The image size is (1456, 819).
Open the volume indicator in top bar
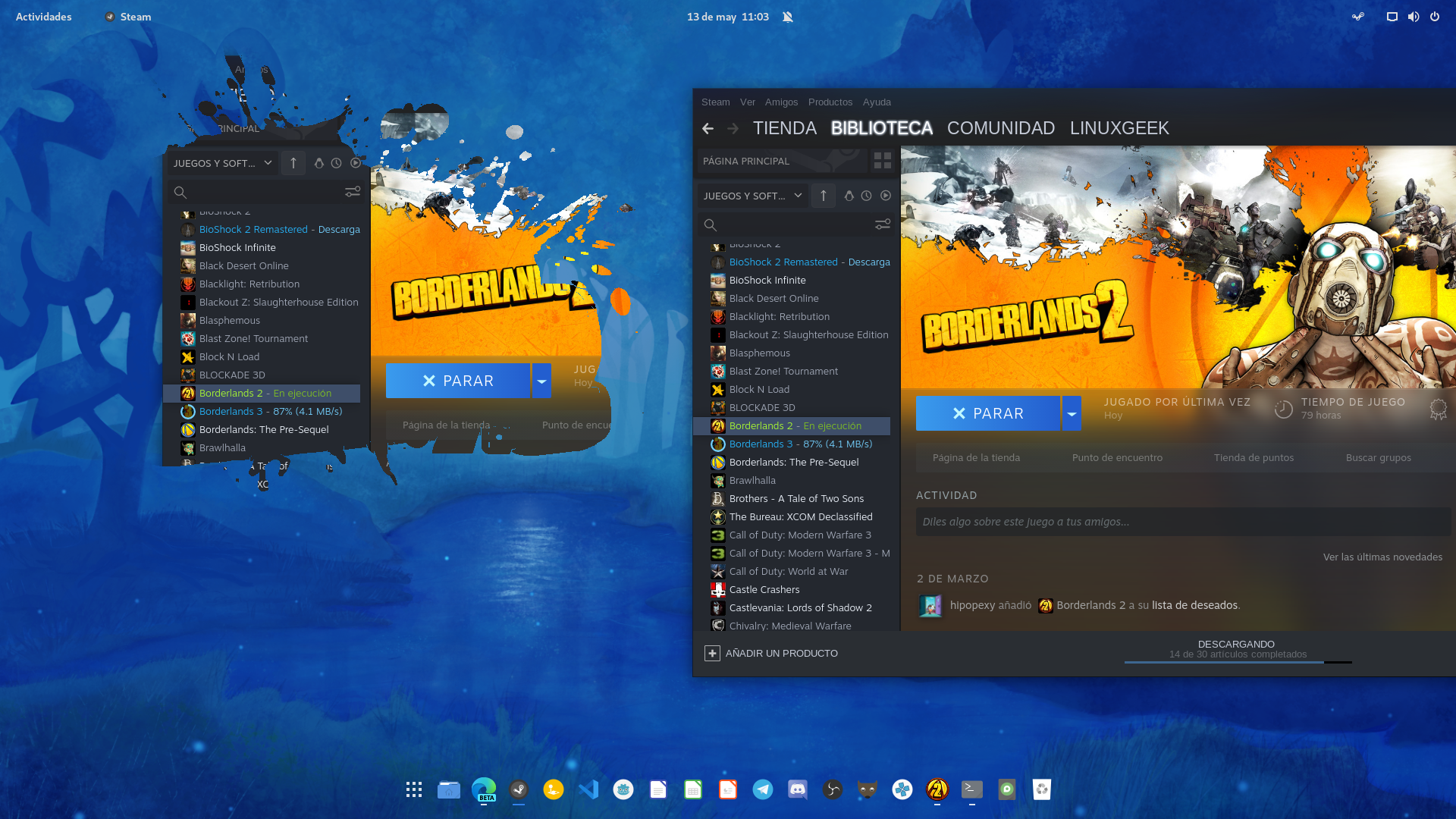1414,17
